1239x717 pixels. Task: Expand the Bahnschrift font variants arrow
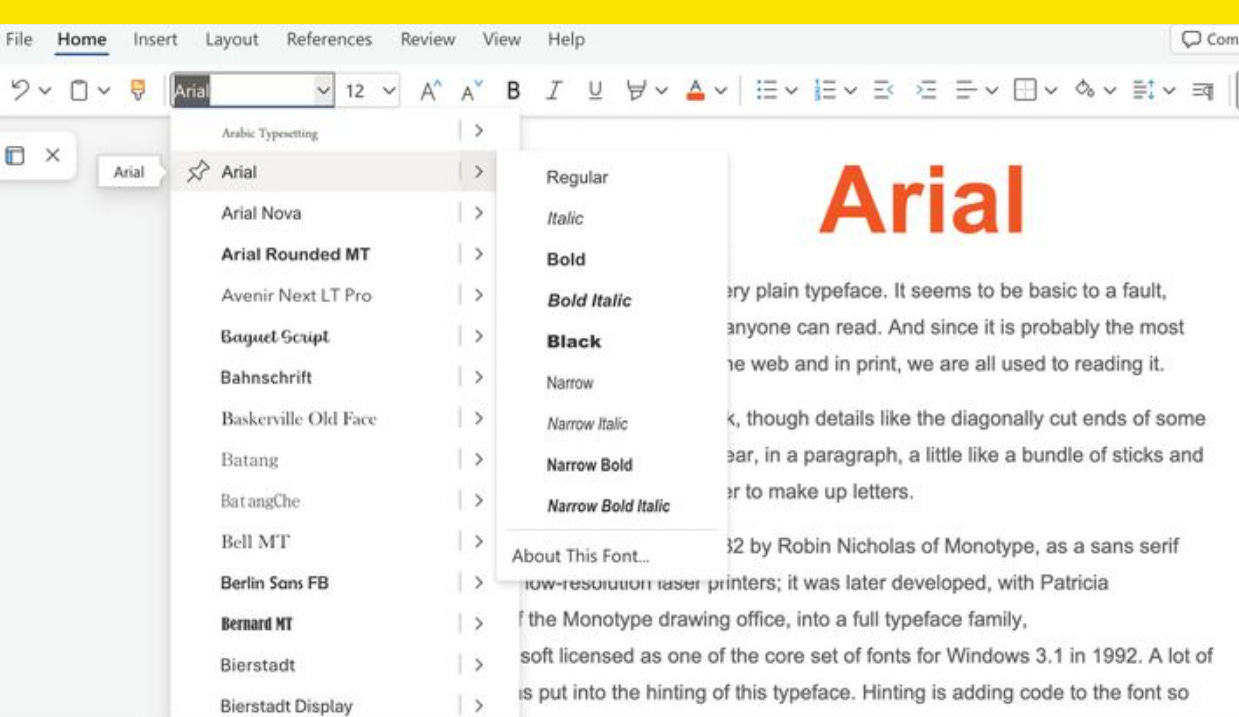(x=479, y=377)
